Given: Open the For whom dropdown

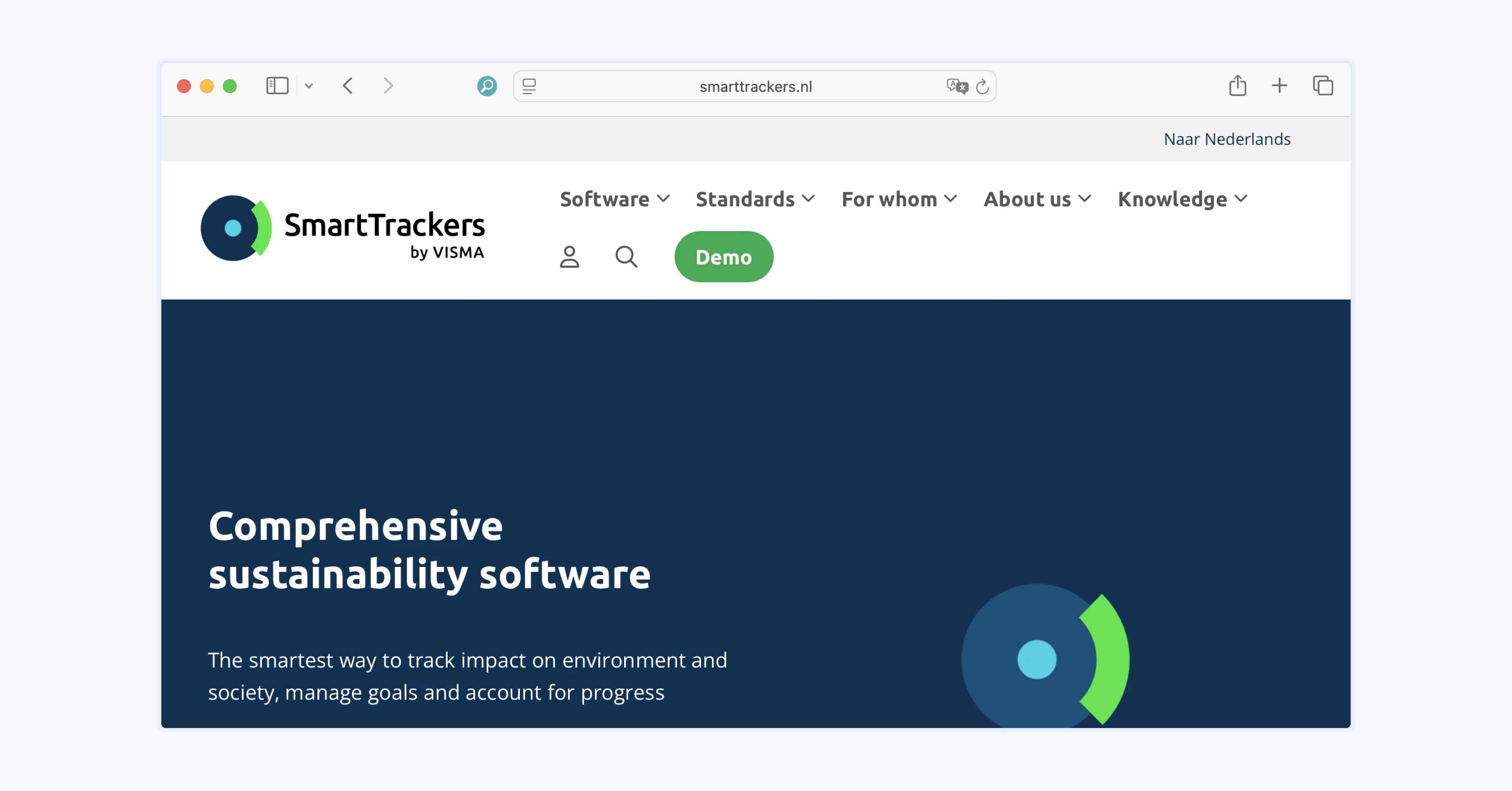Looking at the screenshot, I should tap(899, 200).
